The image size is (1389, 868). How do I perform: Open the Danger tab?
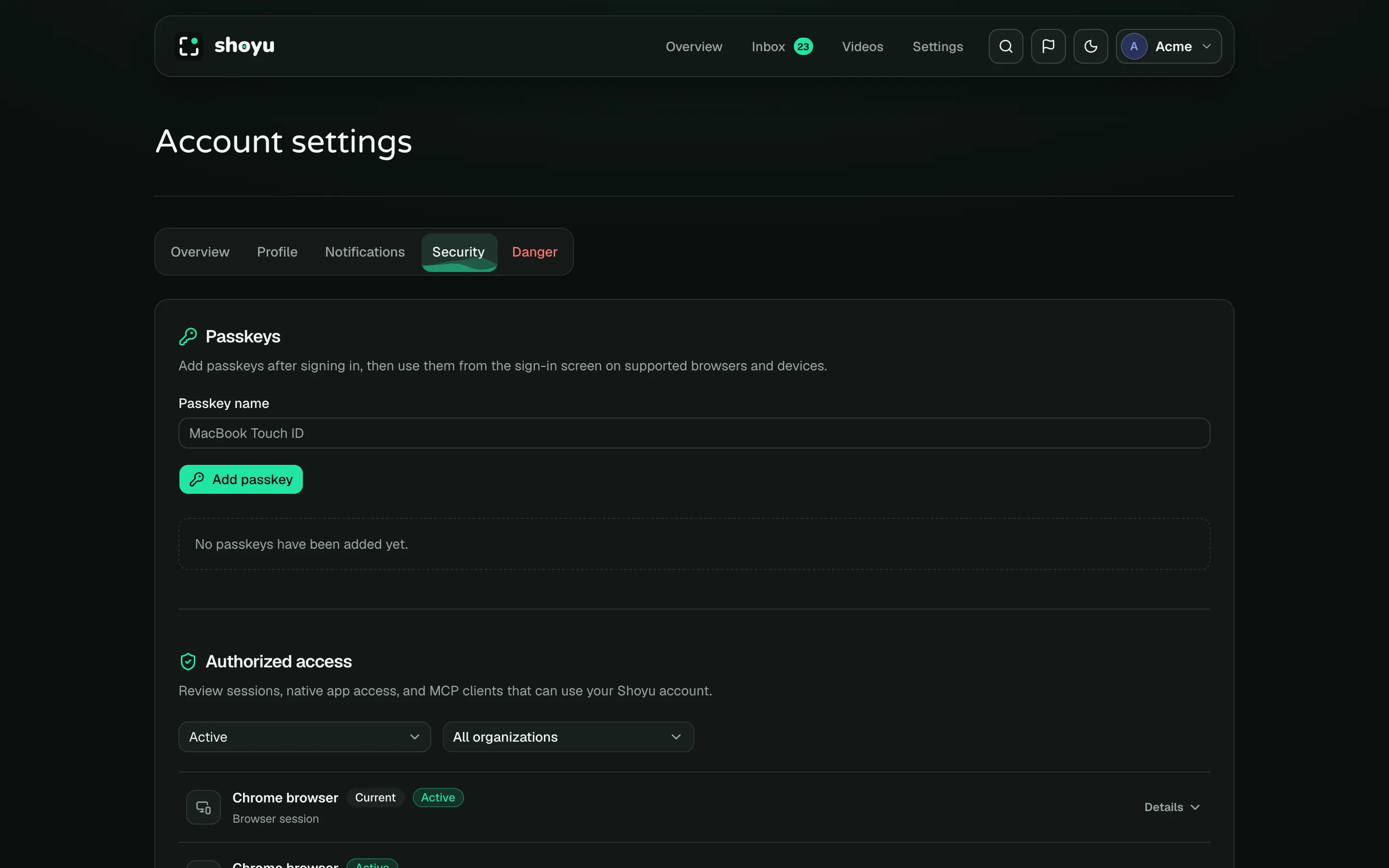coord(534,252)
